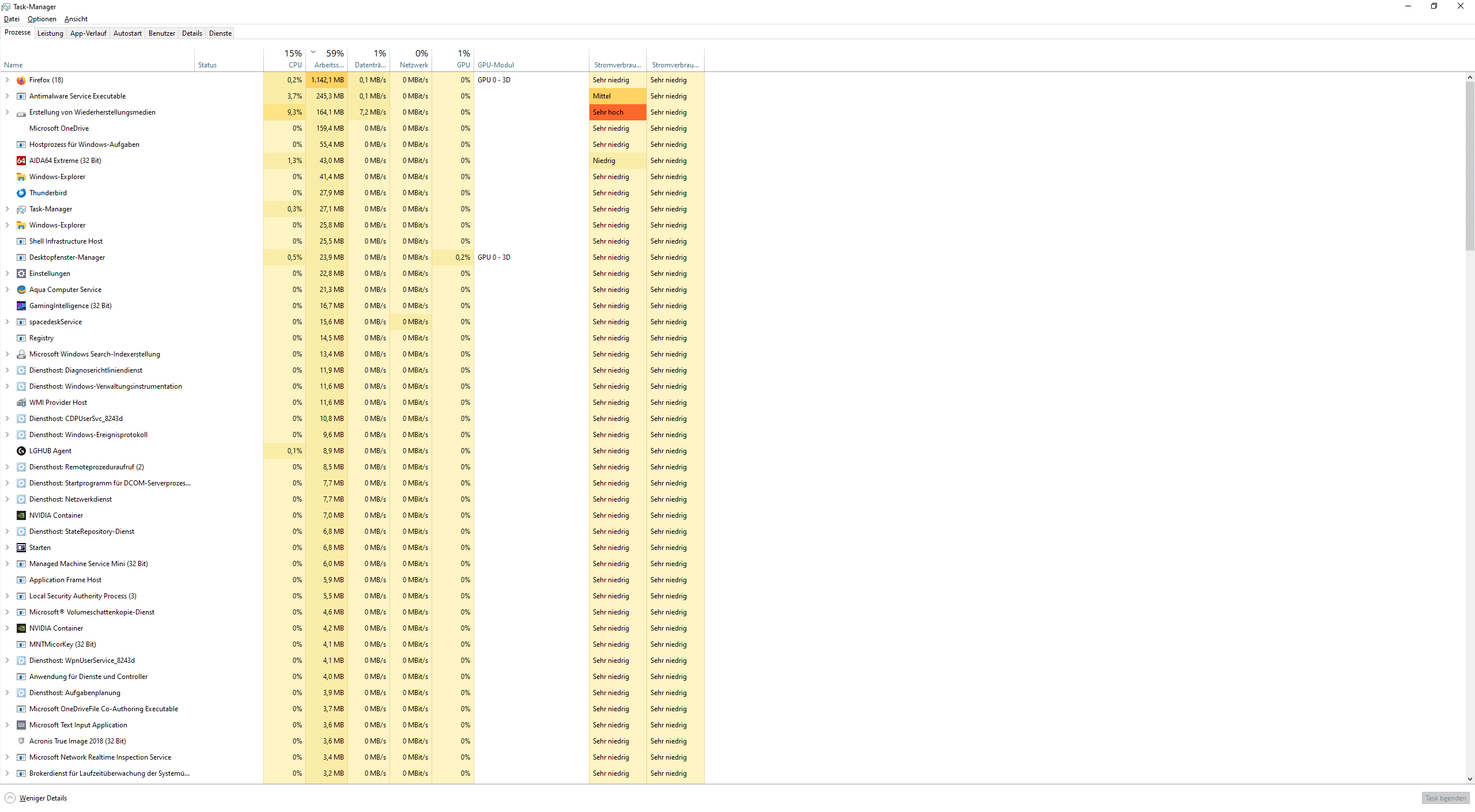Click the Microsoft Windows Search-Indexerstellung icon
This screenshot has height=812, width=1475.
(21, 354)
